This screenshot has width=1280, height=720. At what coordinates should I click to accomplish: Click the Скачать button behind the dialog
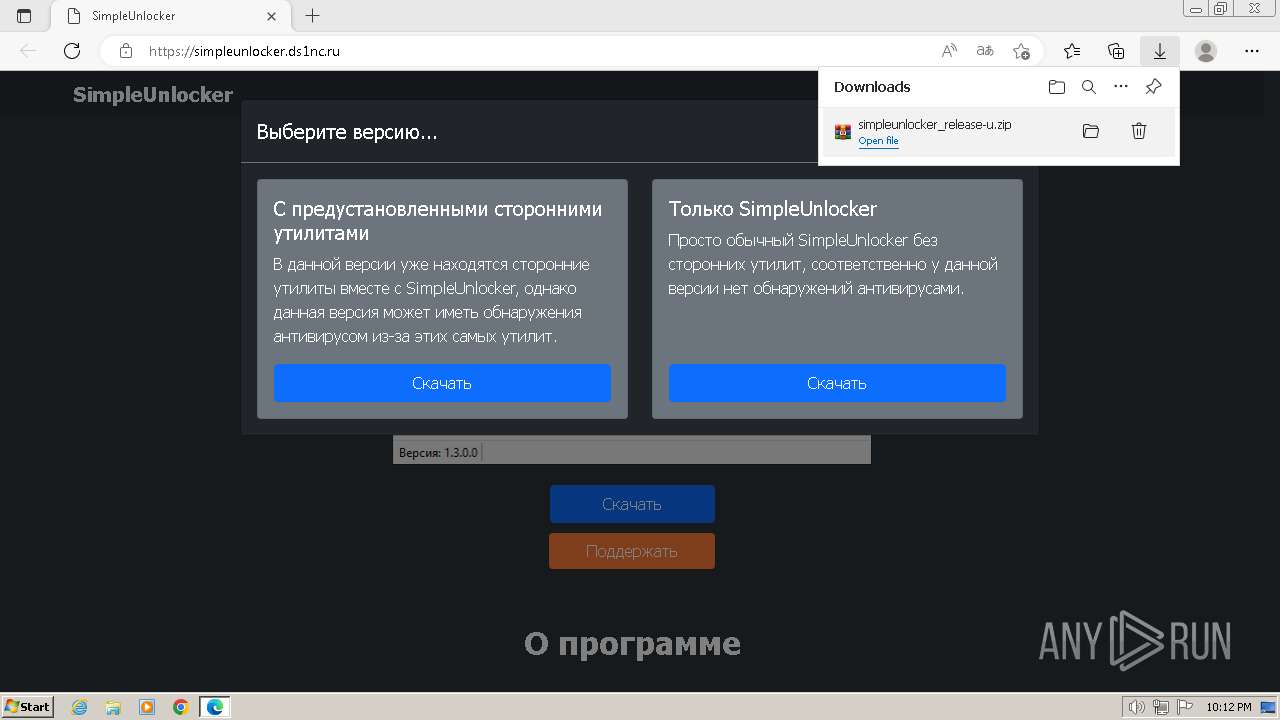pos(632,504)
